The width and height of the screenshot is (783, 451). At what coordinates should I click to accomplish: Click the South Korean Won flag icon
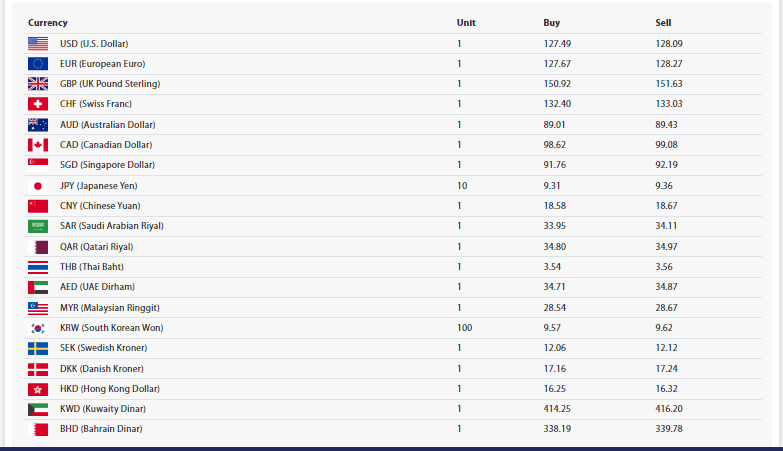[x=38, y=328]
